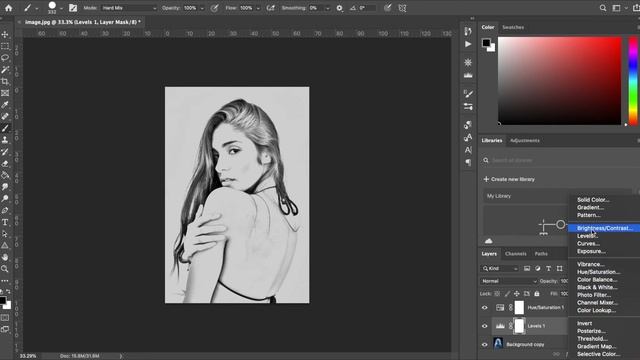Select the Type tool
The image size is (640, 360).
coord(5,222)
